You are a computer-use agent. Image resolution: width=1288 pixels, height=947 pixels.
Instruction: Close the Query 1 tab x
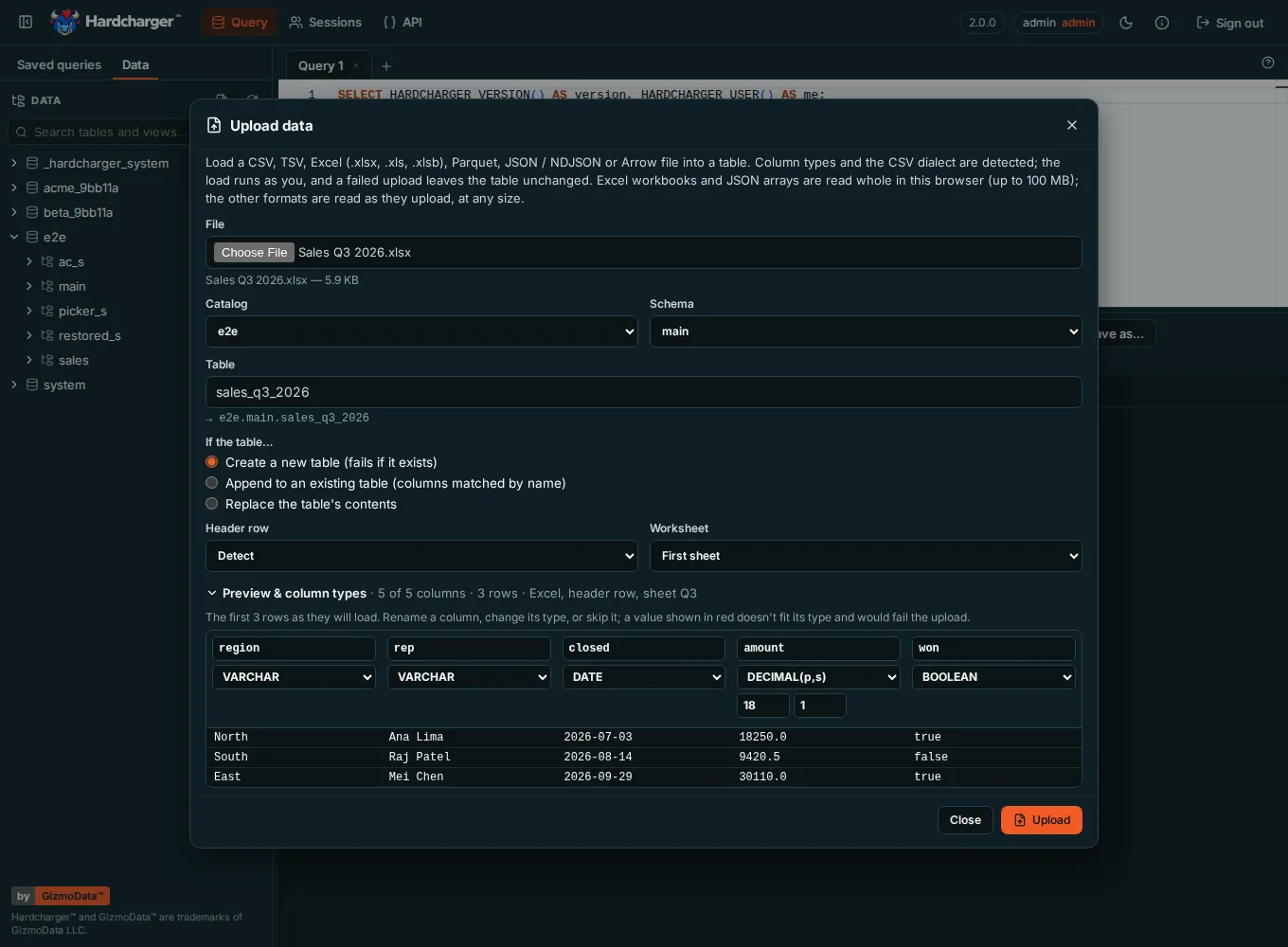click(x=356, y=65)
